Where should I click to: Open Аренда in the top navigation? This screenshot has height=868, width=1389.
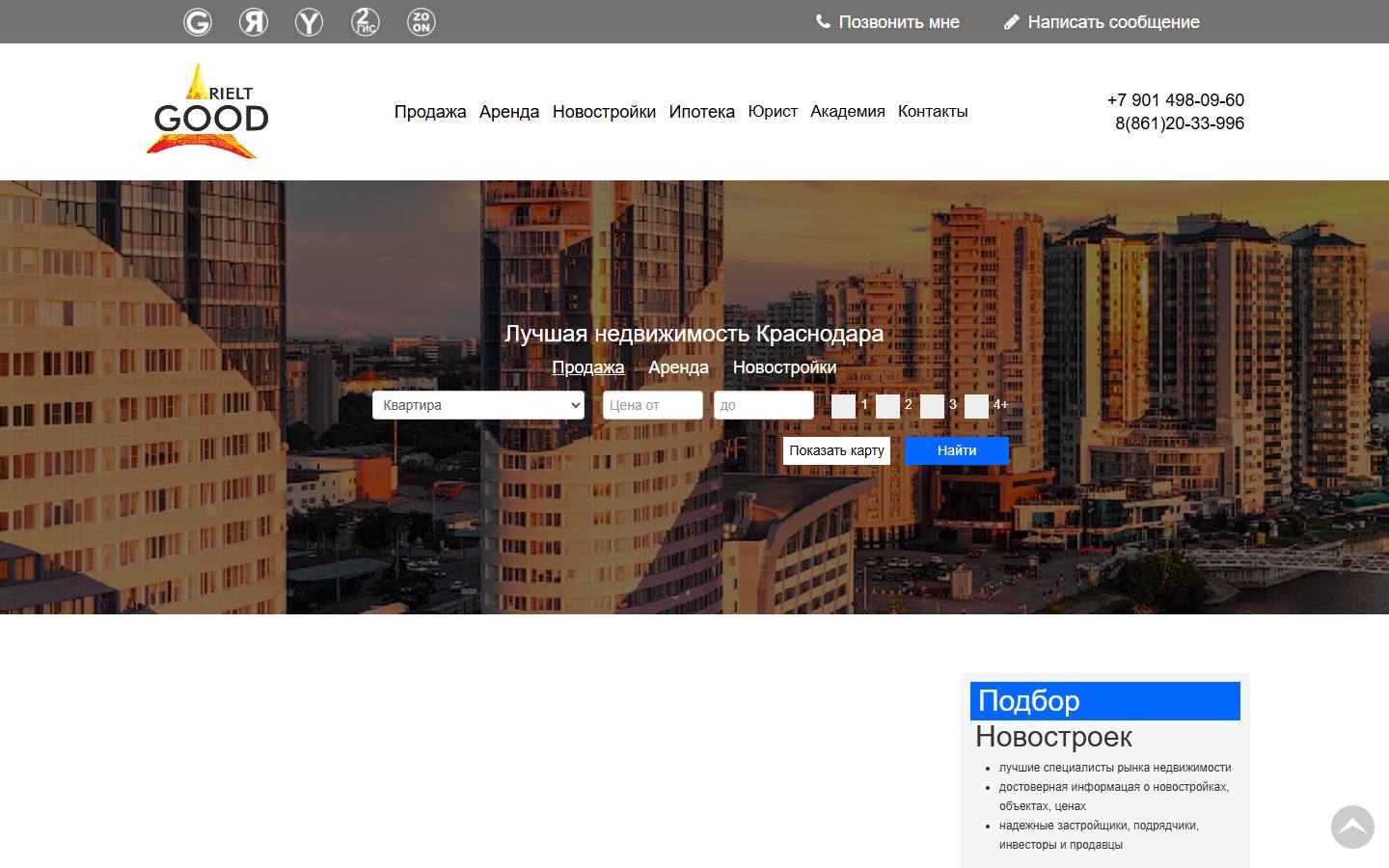click(509, 112)
